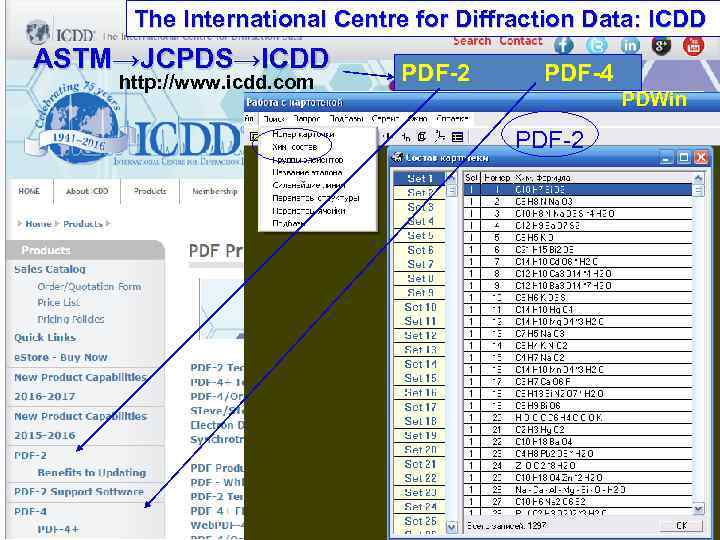
Task: Click the formula table scrollbar thumb
Action: point(698,190)
